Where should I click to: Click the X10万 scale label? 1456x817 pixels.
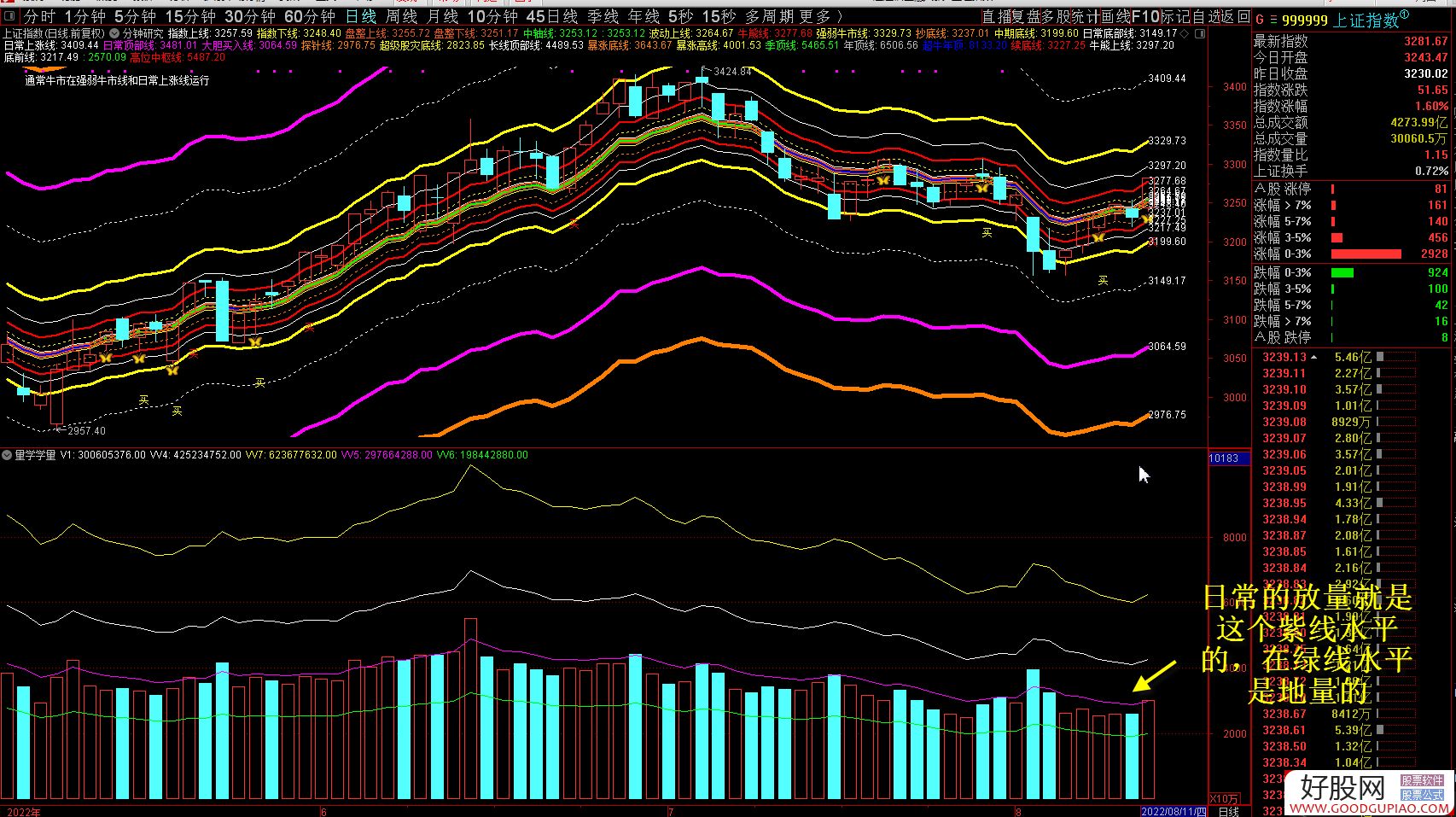[x=1226, y=799]
